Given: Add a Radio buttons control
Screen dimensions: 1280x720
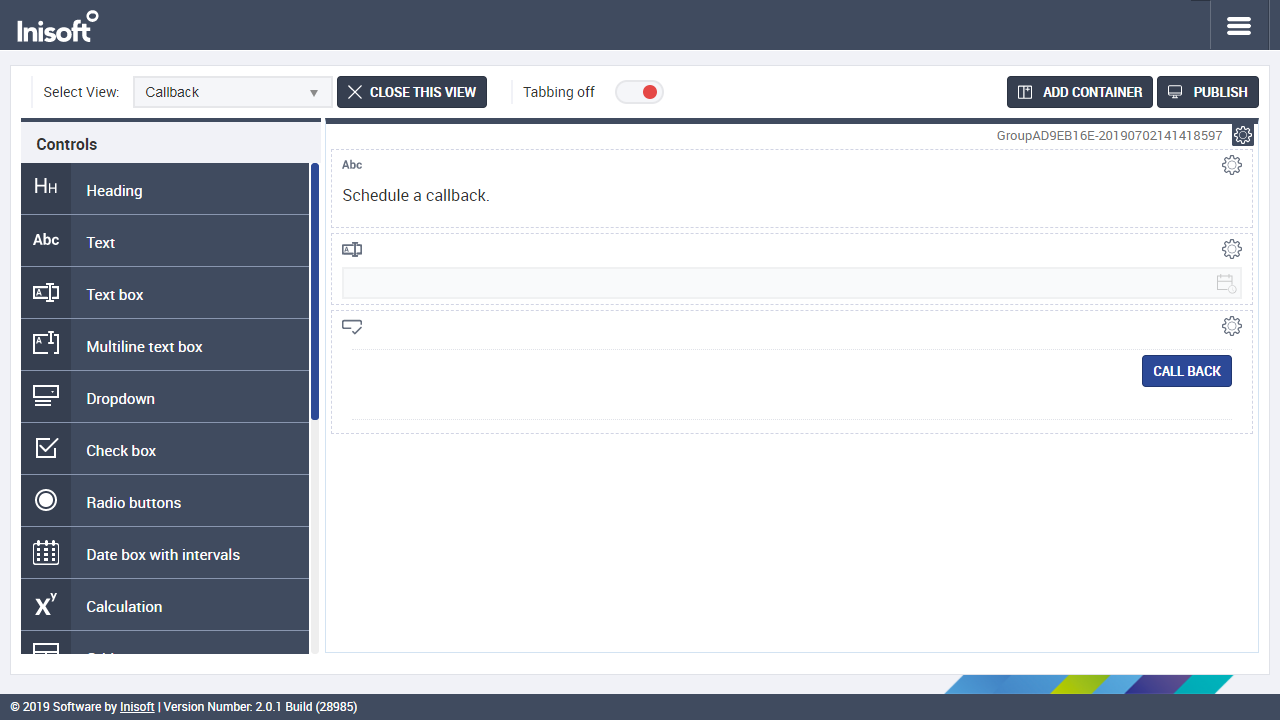Looking at the screenshot, I should click(x=133, y=502).
